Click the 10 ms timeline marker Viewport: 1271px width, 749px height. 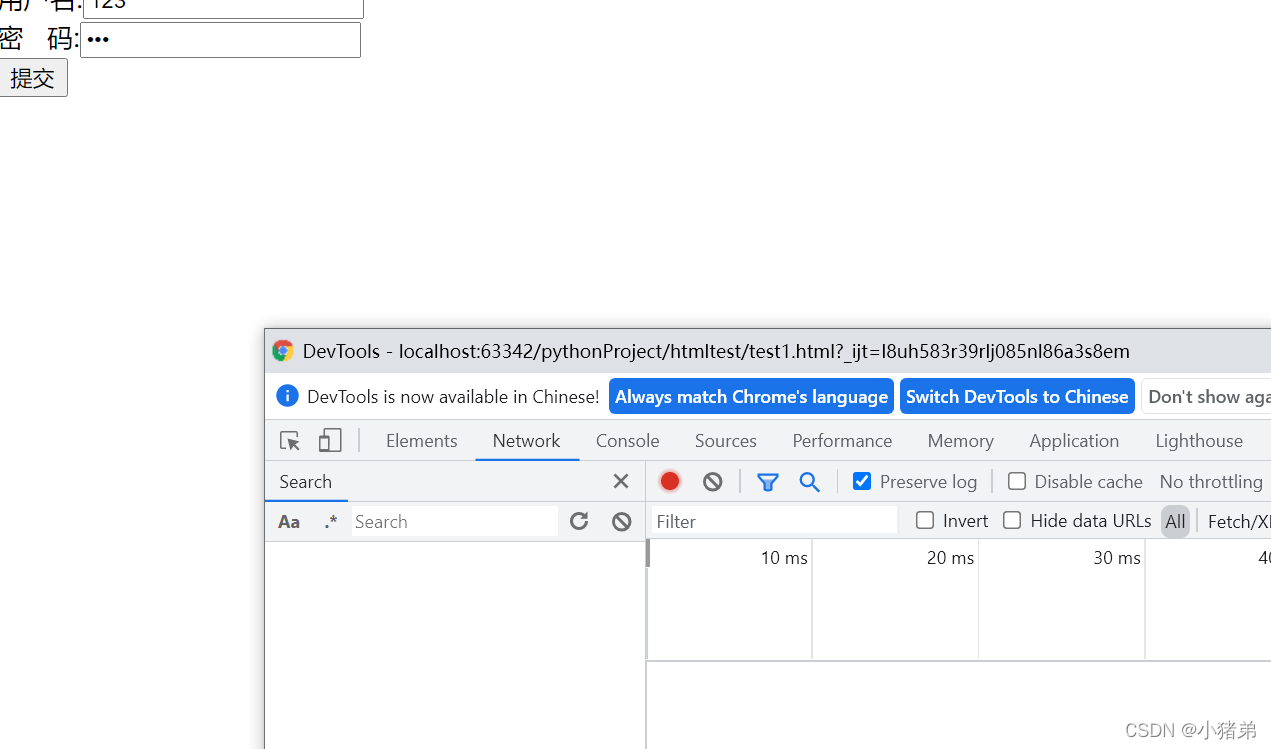784,558
